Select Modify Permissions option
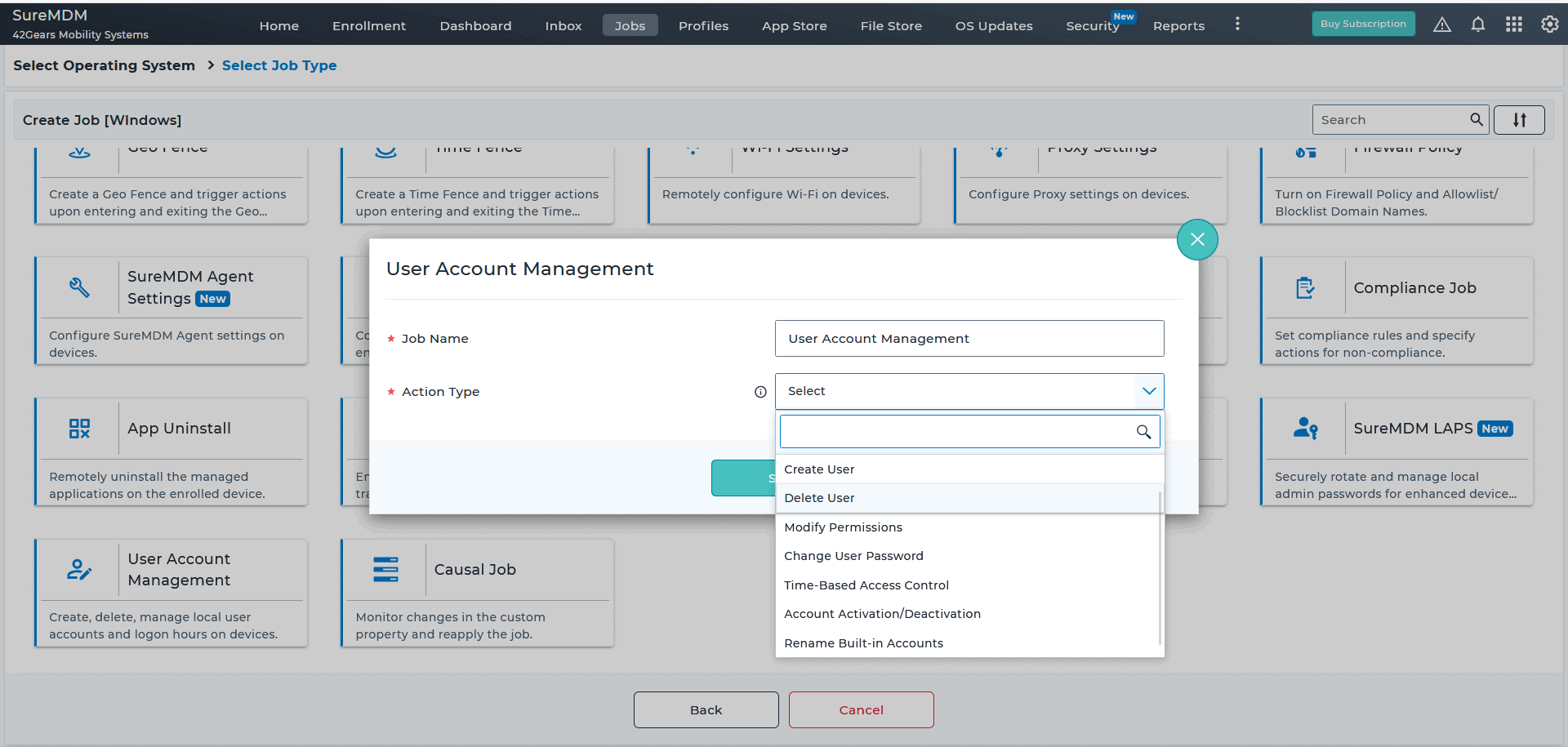This screenshot has height=747, width=1568. 969,527
